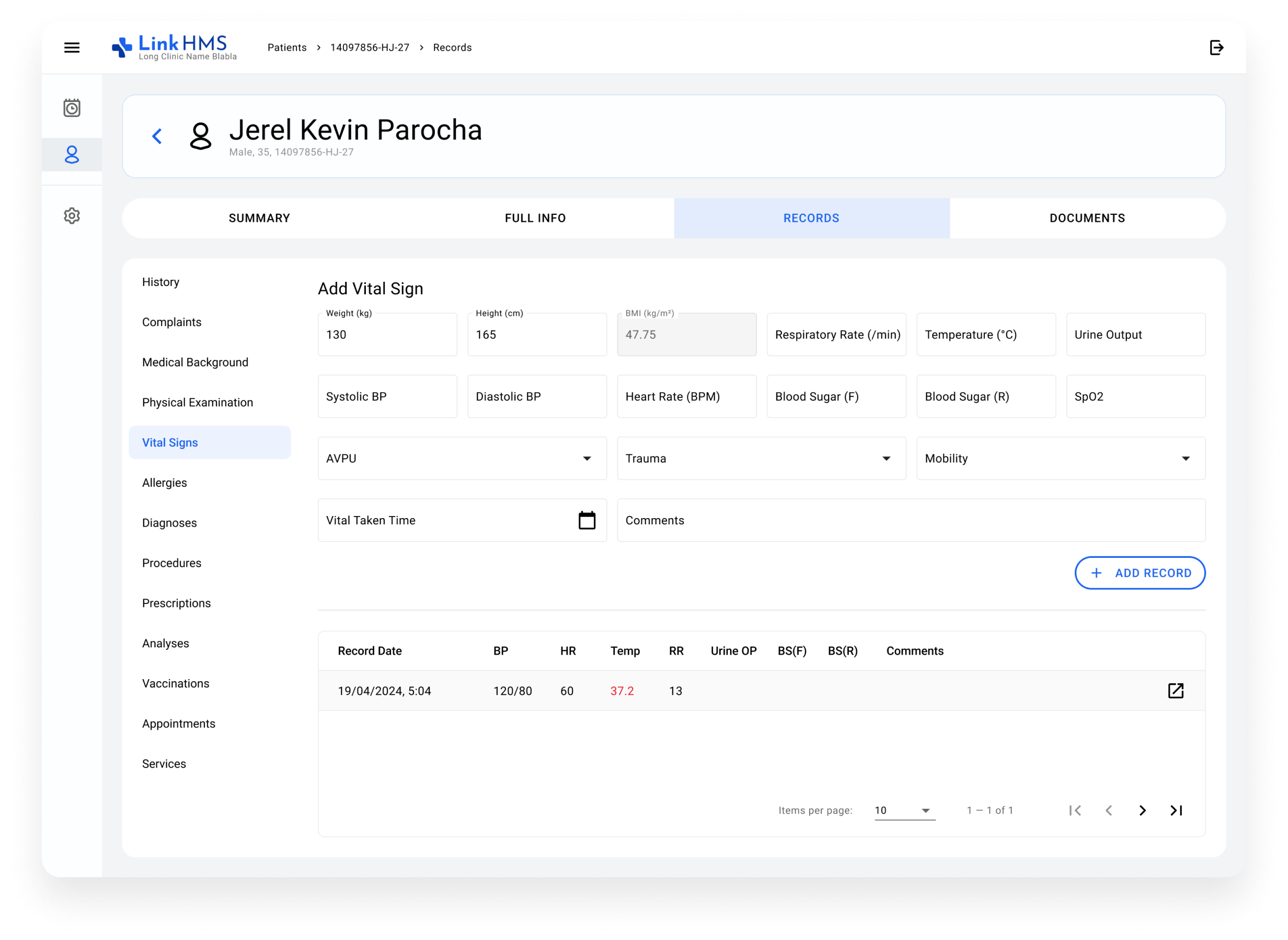
Task: Open the calendar picker for Vital Taken Time
Action: pyautogui.click(x=586, y=520)
